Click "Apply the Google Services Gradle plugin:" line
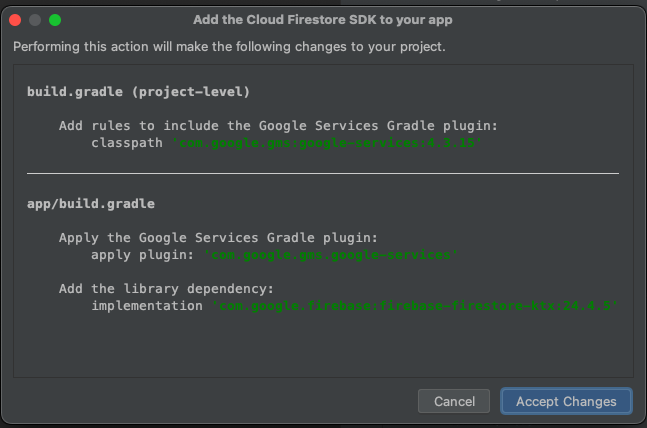 218,238
